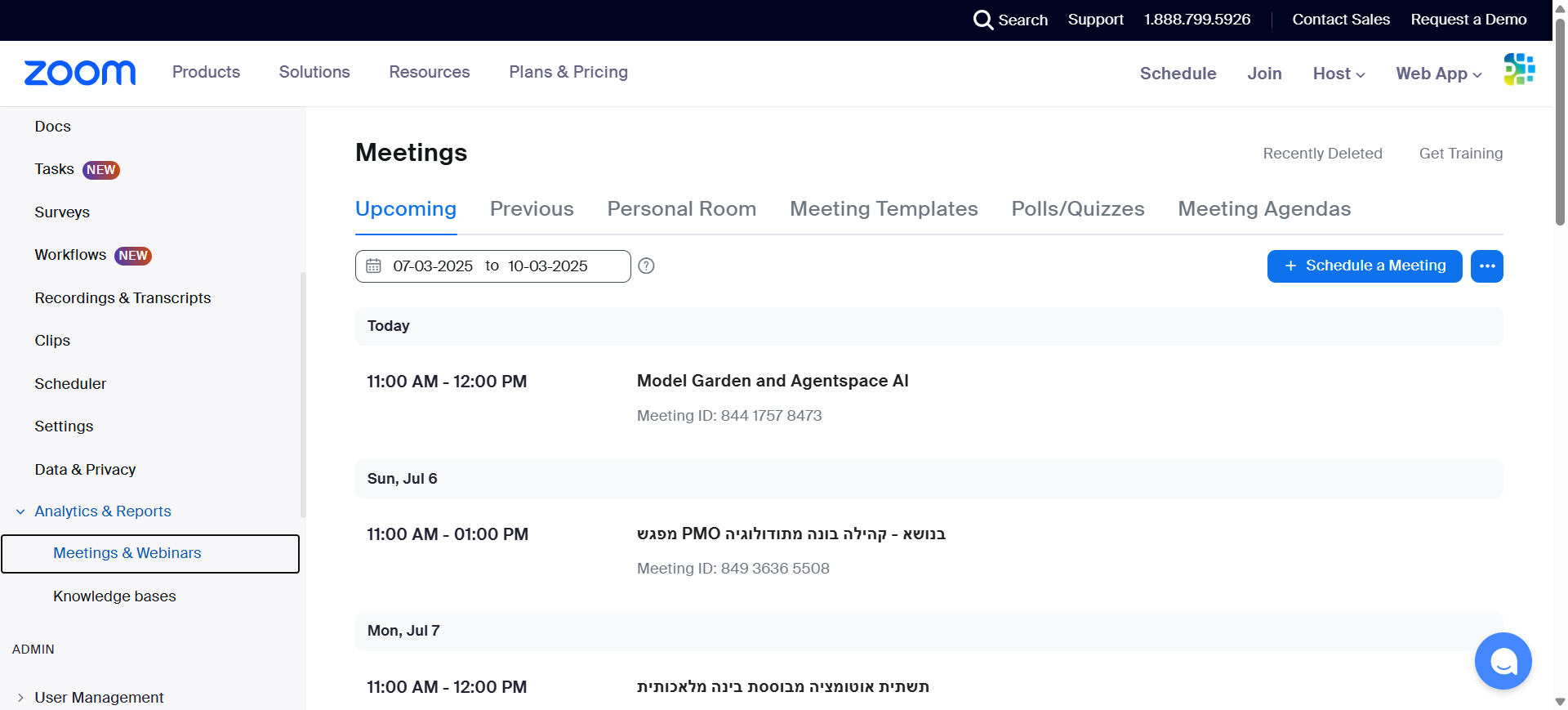
Task: Click the 1.888.799.5926 phone number
Action: point(1197,20)
